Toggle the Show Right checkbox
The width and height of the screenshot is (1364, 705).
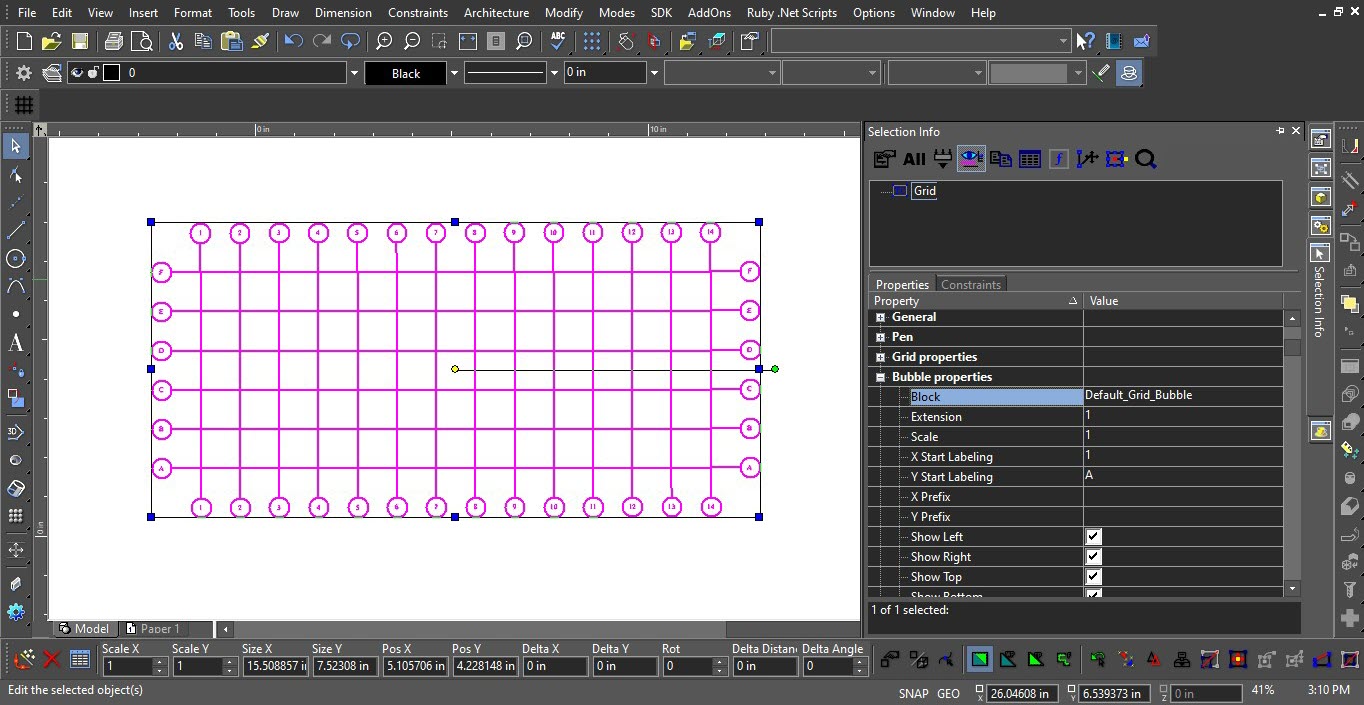[1093, 557]
